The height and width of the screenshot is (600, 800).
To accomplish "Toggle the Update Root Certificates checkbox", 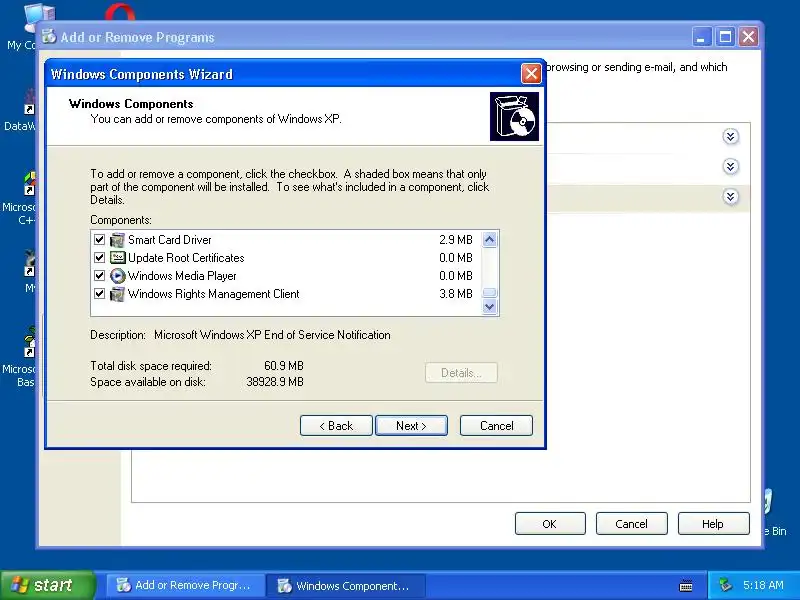I will click(x=99, y=258).
